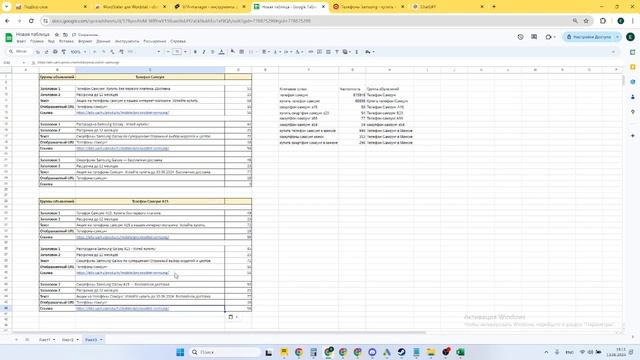Click the add sheet plus button
The image size is (640, 360).
16,340
